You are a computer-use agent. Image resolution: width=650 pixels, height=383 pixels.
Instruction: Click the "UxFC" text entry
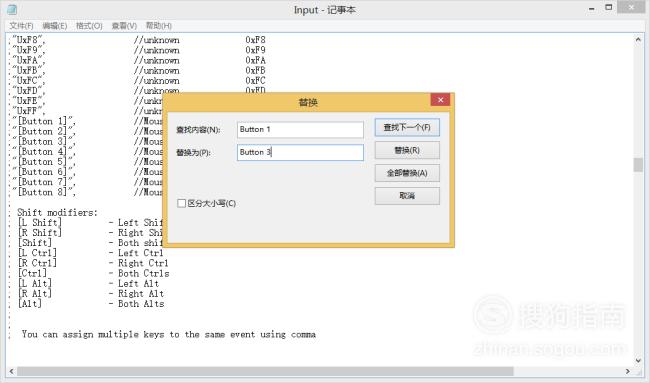(x=28, y=80)
